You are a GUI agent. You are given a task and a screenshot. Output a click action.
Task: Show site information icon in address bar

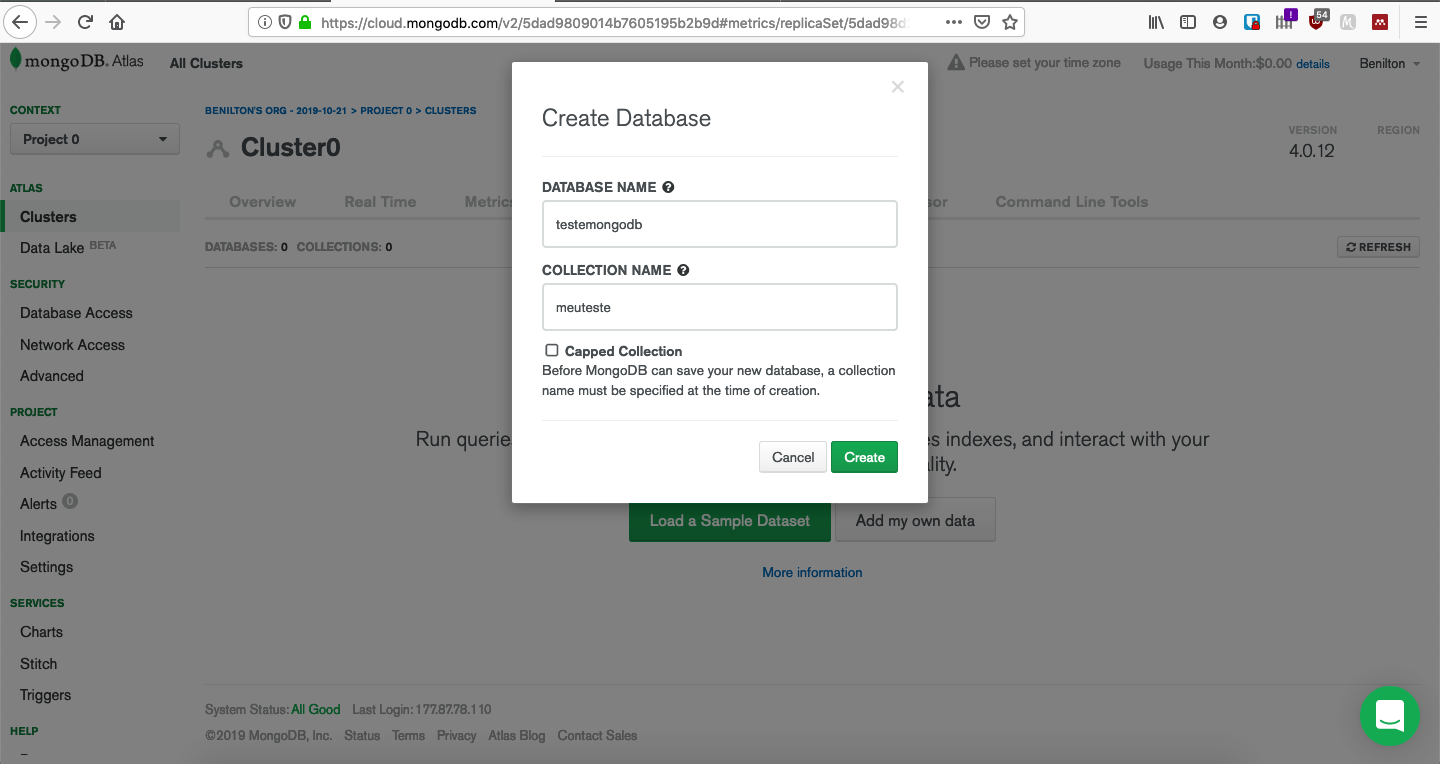coord(265,21)
